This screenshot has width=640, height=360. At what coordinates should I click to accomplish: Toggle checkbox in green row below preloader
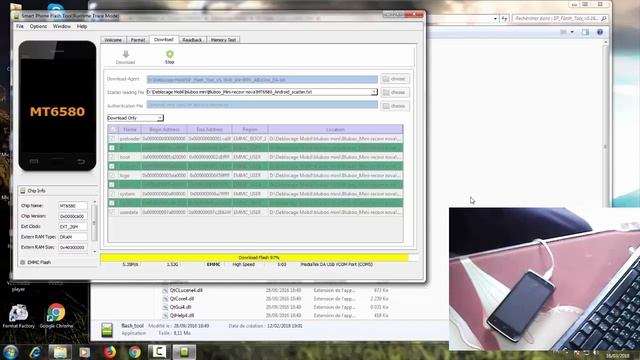tap(112, 148)
